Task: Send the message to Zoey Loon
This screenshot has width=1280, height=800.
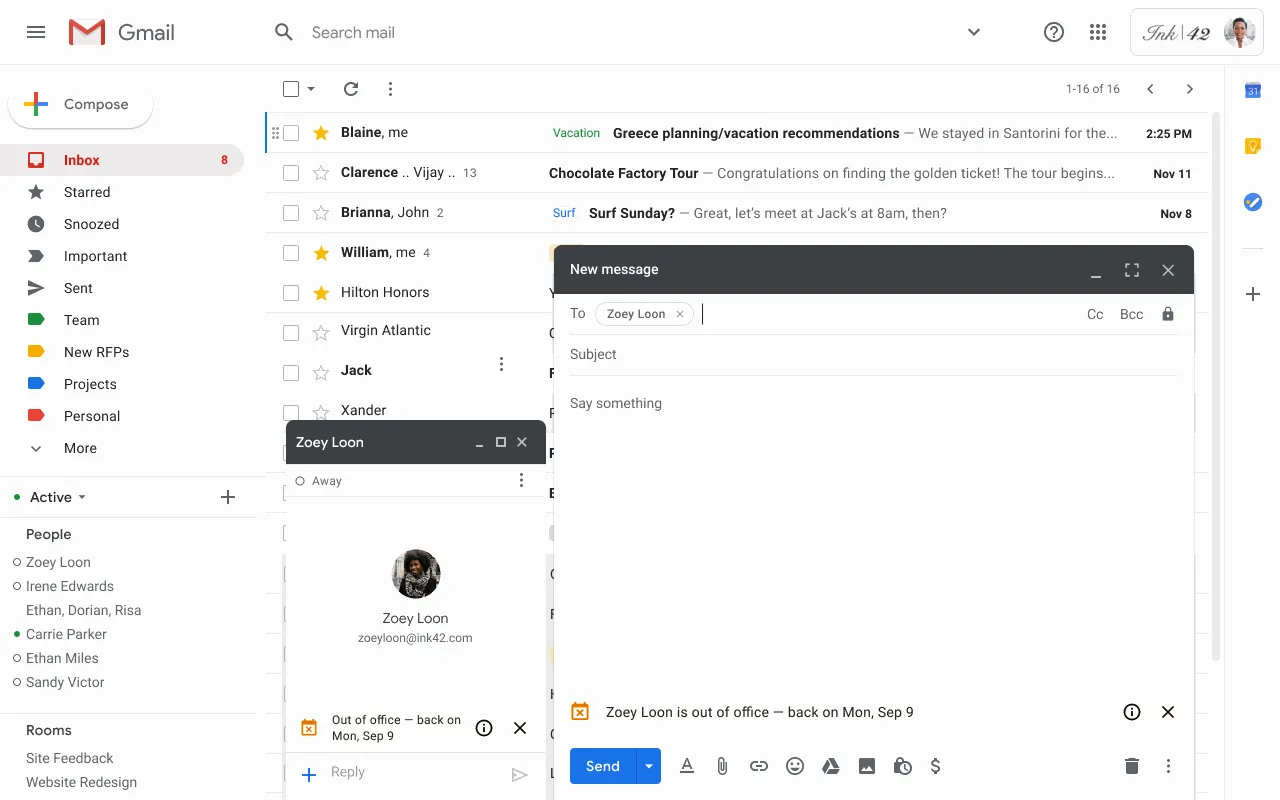Action: tap(601, 765)
